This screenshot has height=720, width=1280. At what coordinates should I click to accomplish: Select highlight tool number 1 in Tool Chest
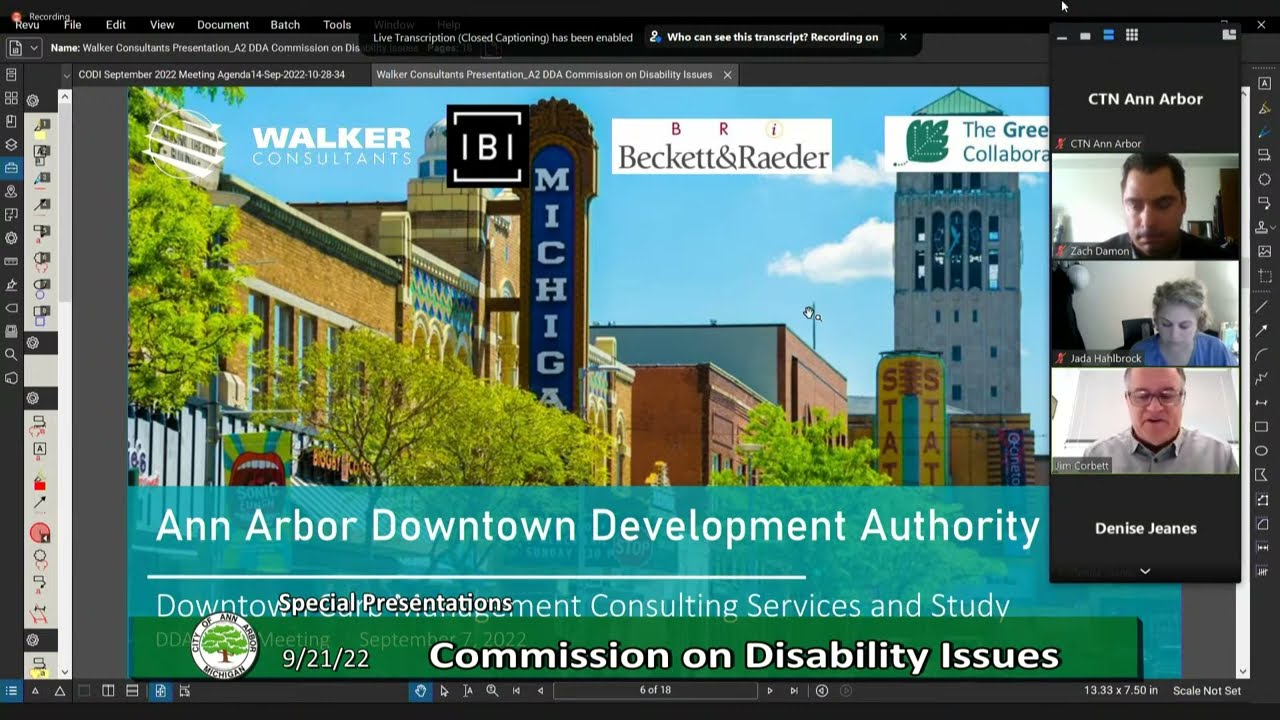click(40, 128)
